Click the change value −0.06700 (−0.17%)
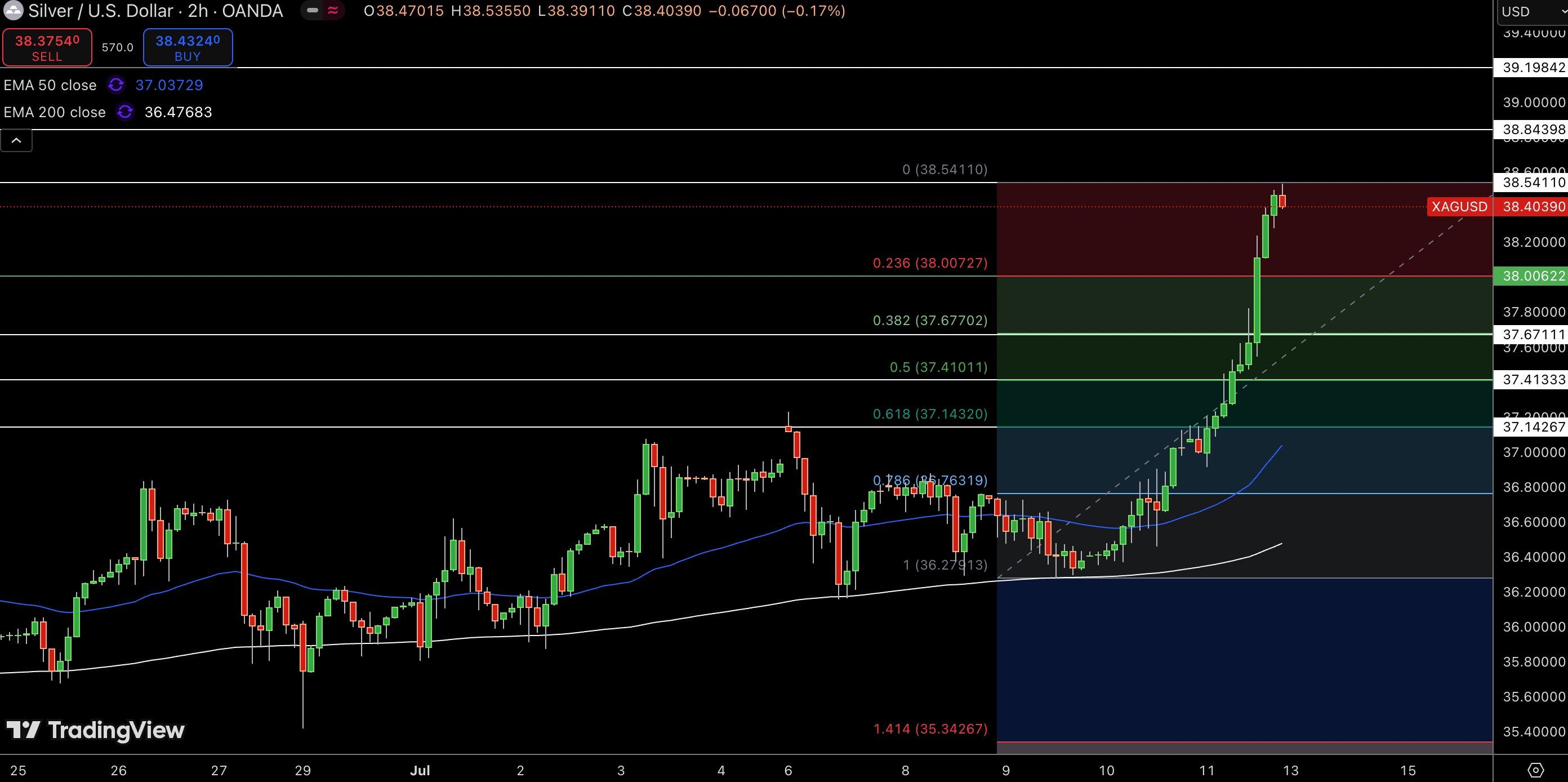The image size is (1568, 782). tap(777, 11)
